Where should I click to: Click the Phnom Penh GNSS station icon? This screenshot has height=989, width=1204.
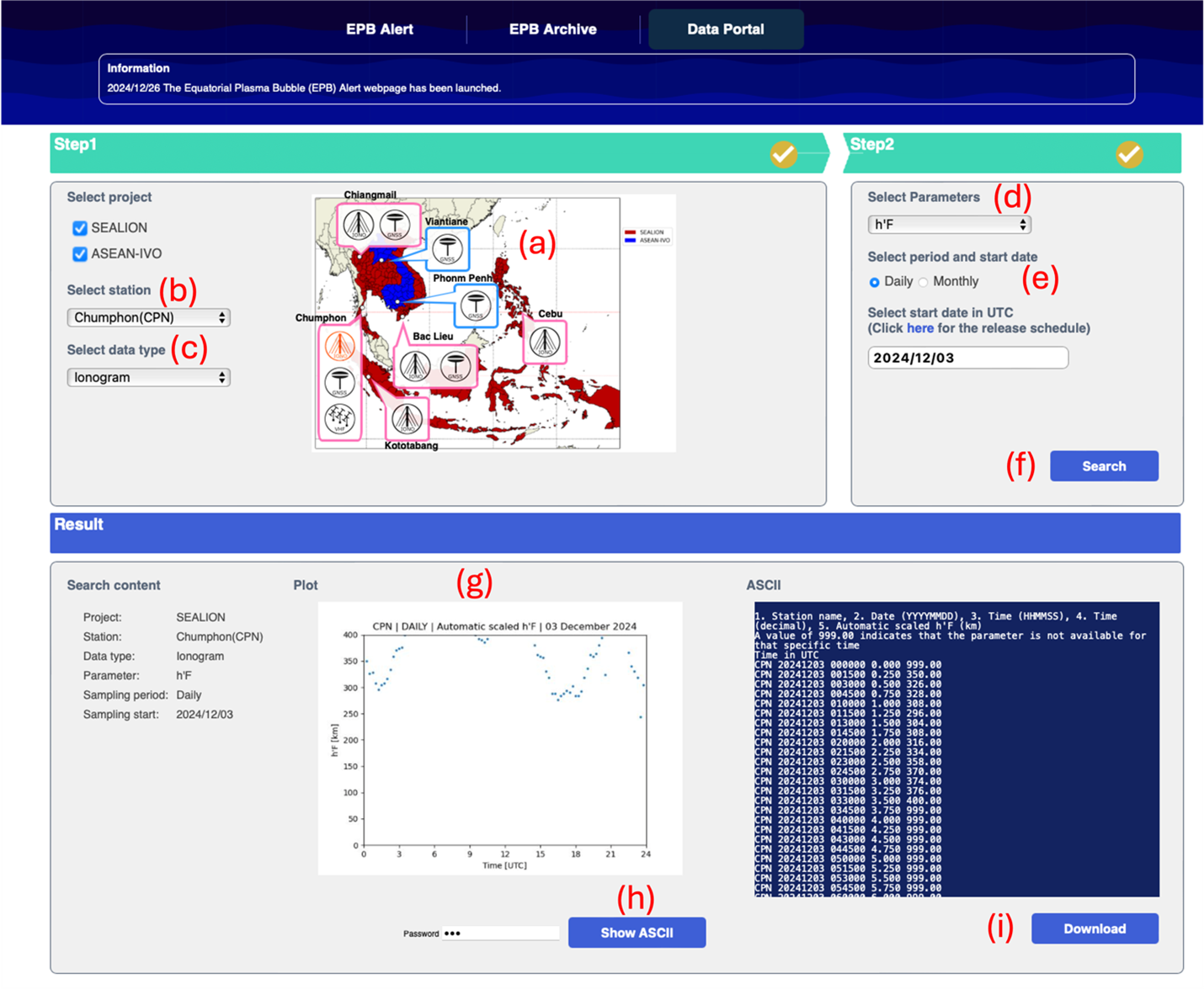tap(475, 306)
